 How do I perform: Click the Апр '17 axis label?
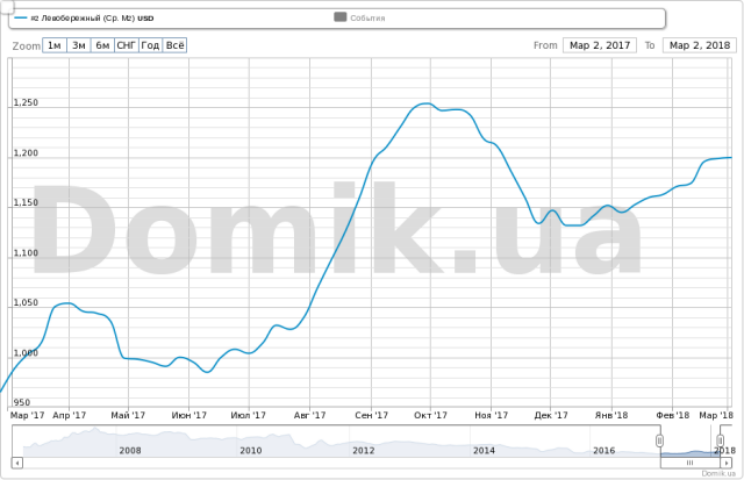coord(69,415)
